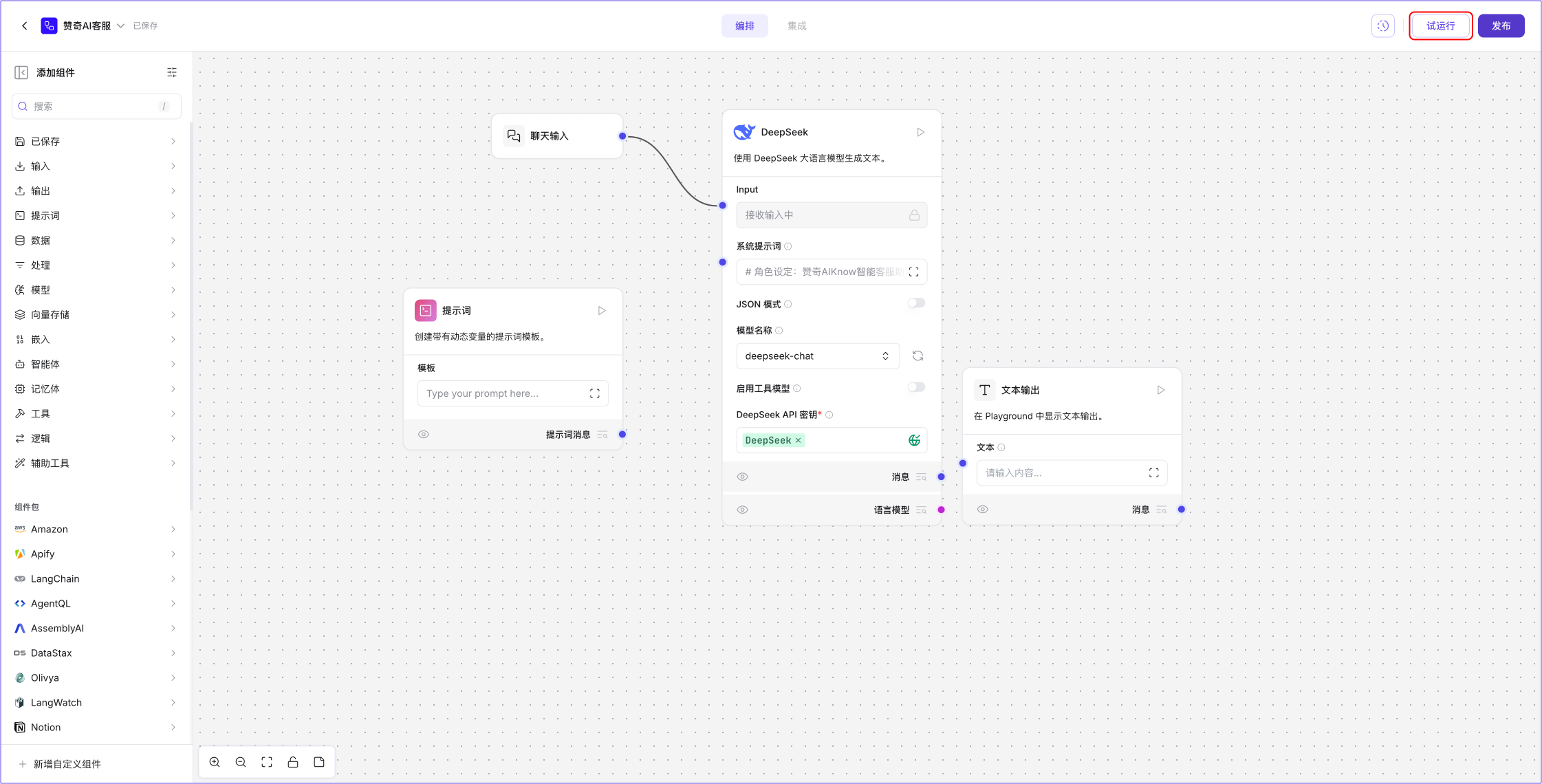Collapse the component sidebar panel icon
The height and width of the screenshot is (784, 1542).
tap(21, 72)
